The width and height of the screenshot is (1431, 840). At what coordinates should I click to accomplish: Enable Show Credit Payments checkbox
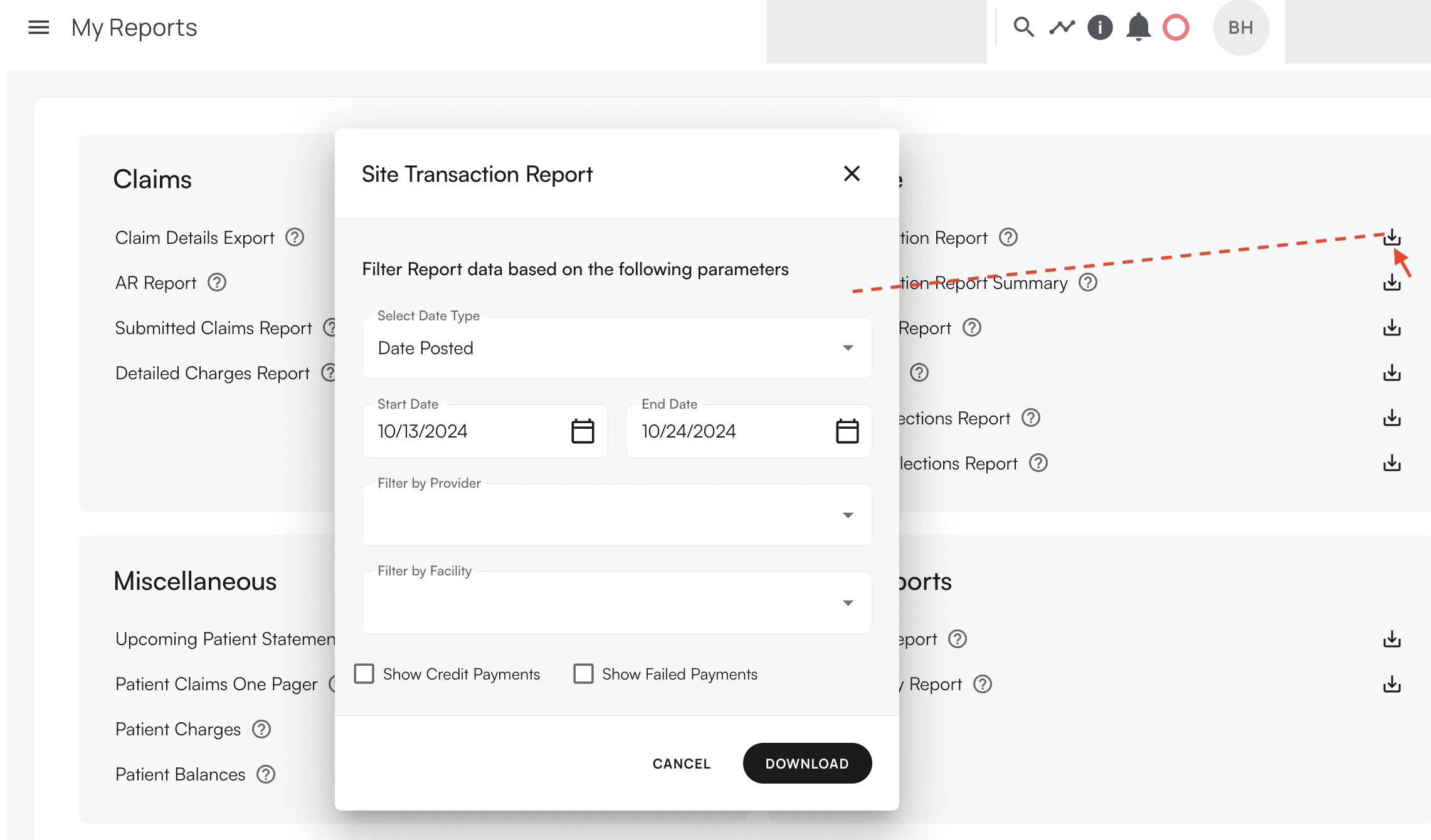pos(364,674)
